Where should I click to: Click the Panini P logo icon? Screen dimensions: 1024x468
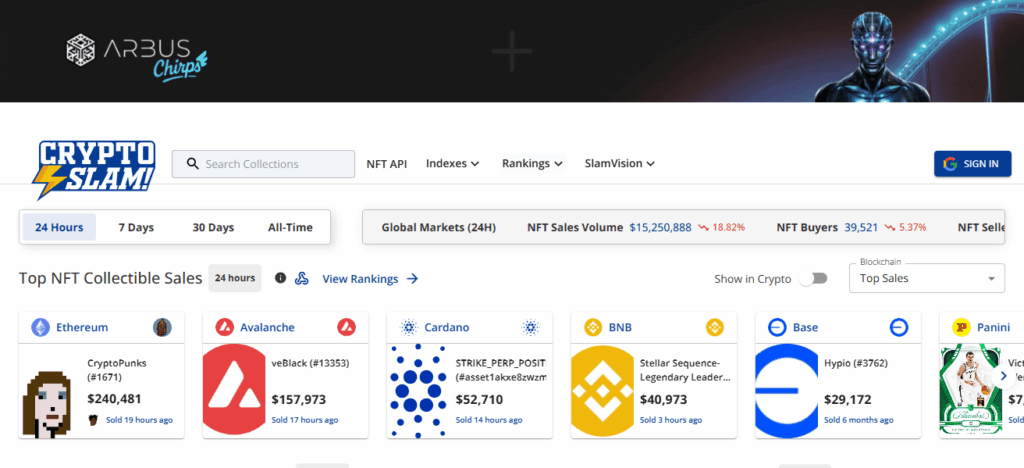click(x=961, y=327)
